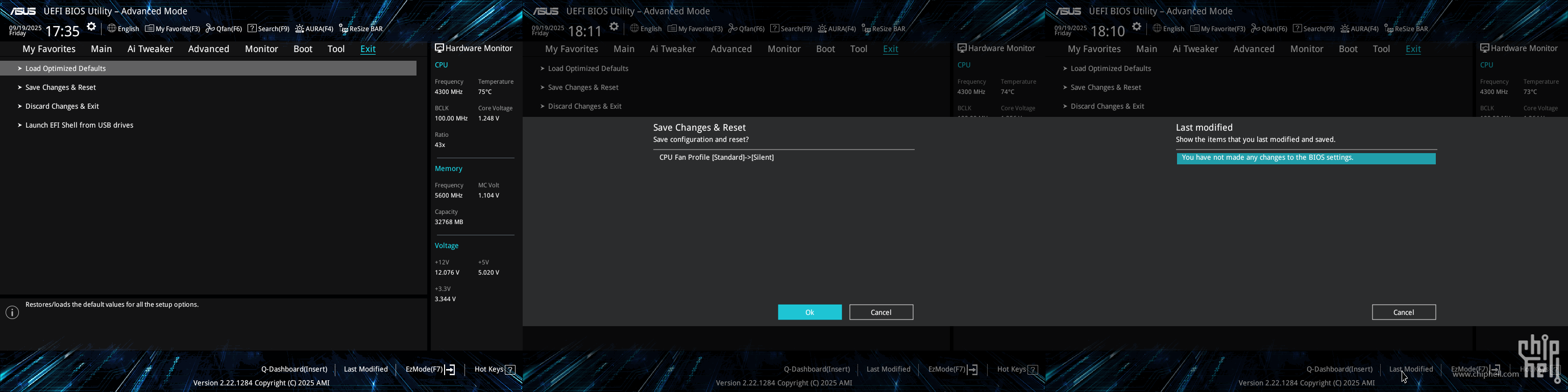Open Q-Dashboard(Insert) in the 17:35 screen
Screen dimensions: 1568x392
pos(294,370)
